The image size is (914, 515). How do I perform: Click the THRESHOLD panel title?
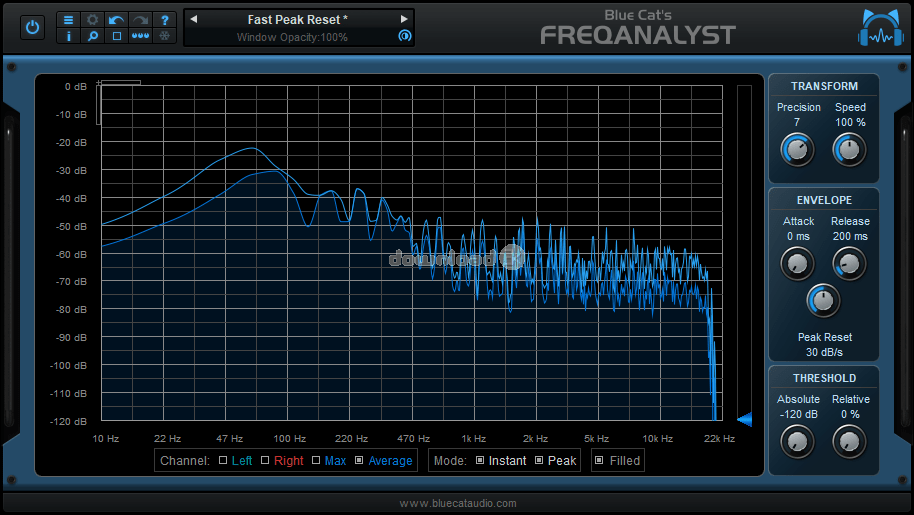click(x=824, y=379)
